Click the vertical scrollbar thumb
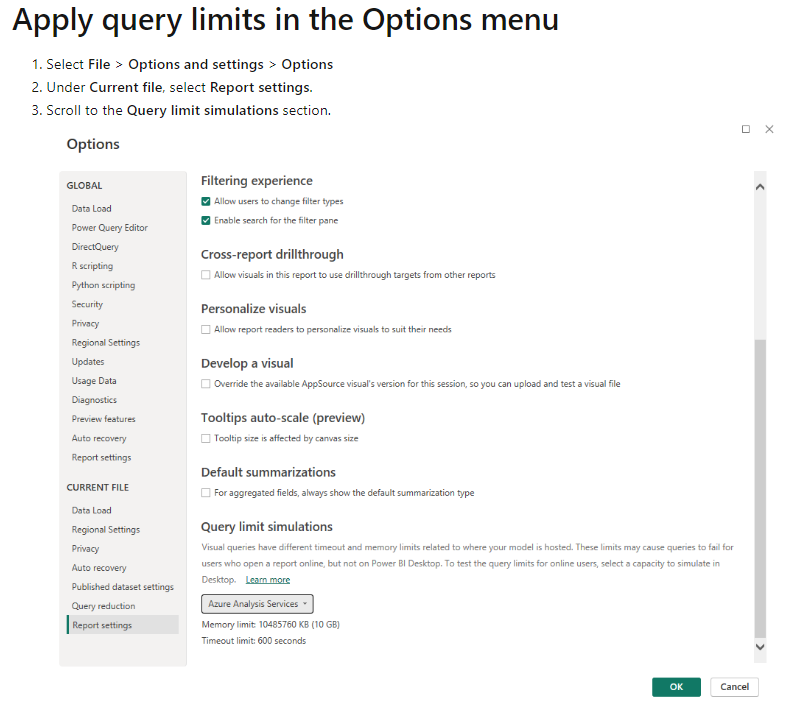 coord(760,488)
